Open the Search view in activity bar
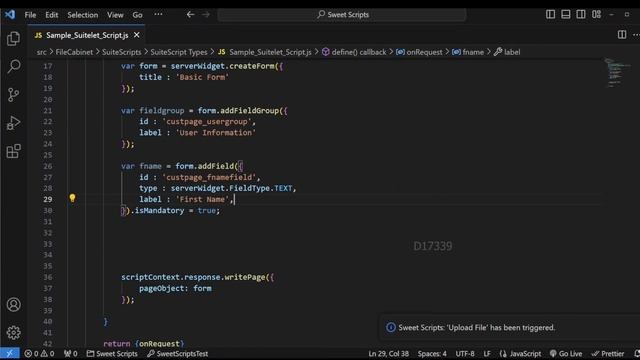640x360 pixels. [13, 66]
